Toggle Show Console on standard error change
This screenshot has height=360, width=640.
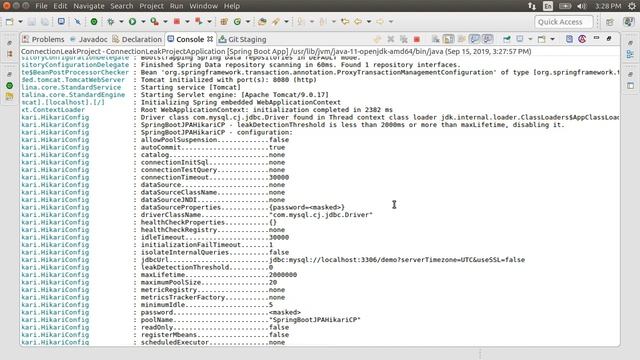pyautogui.click(x=487, y=39)
